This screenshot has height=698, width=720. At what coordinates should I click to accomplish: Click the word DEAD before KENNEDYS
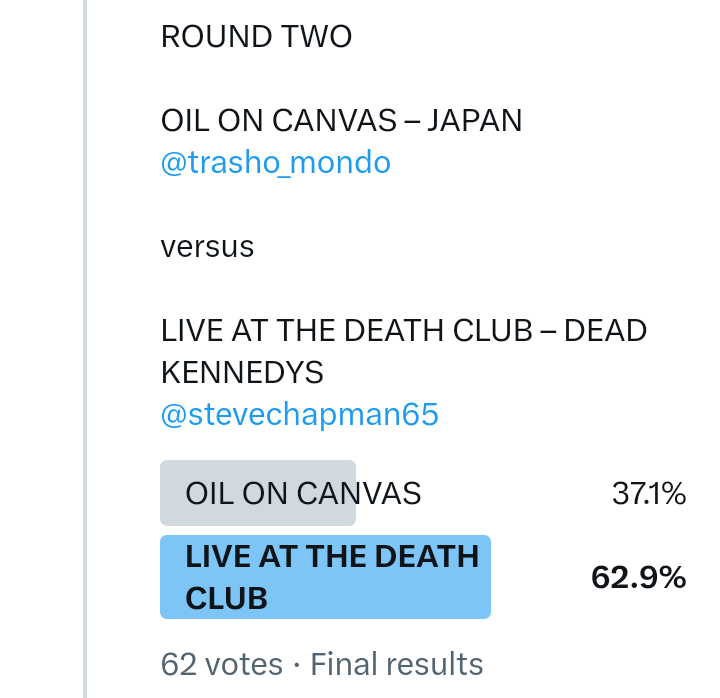point(606,331)
